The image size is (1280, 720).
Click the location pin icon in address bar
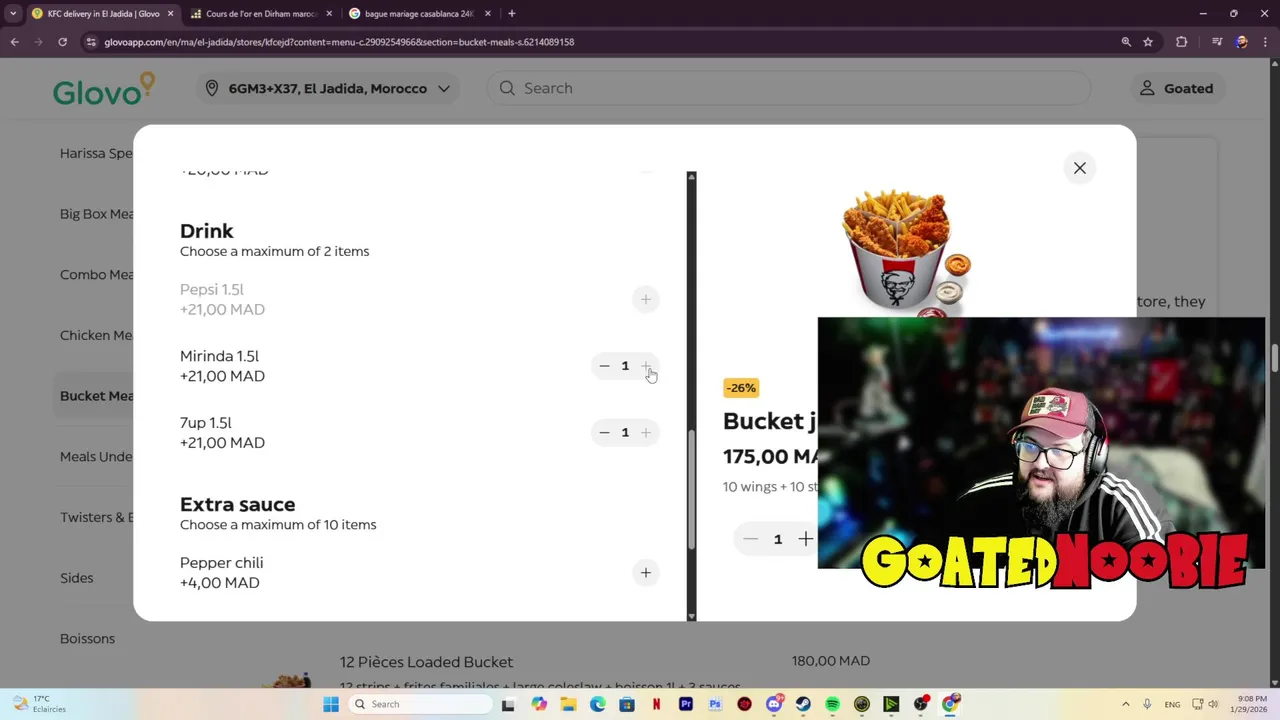(x=212, y=88)
